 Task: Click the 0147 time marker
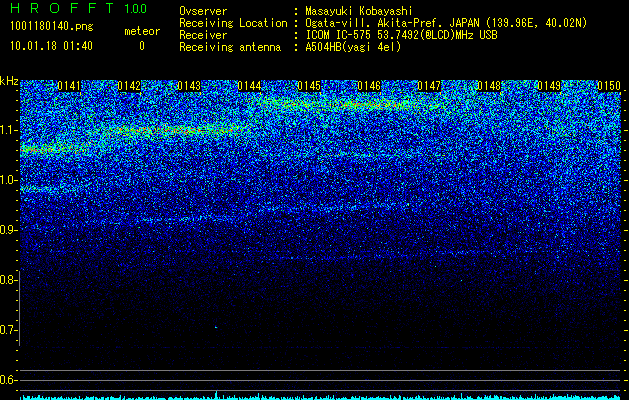point(429,86)
